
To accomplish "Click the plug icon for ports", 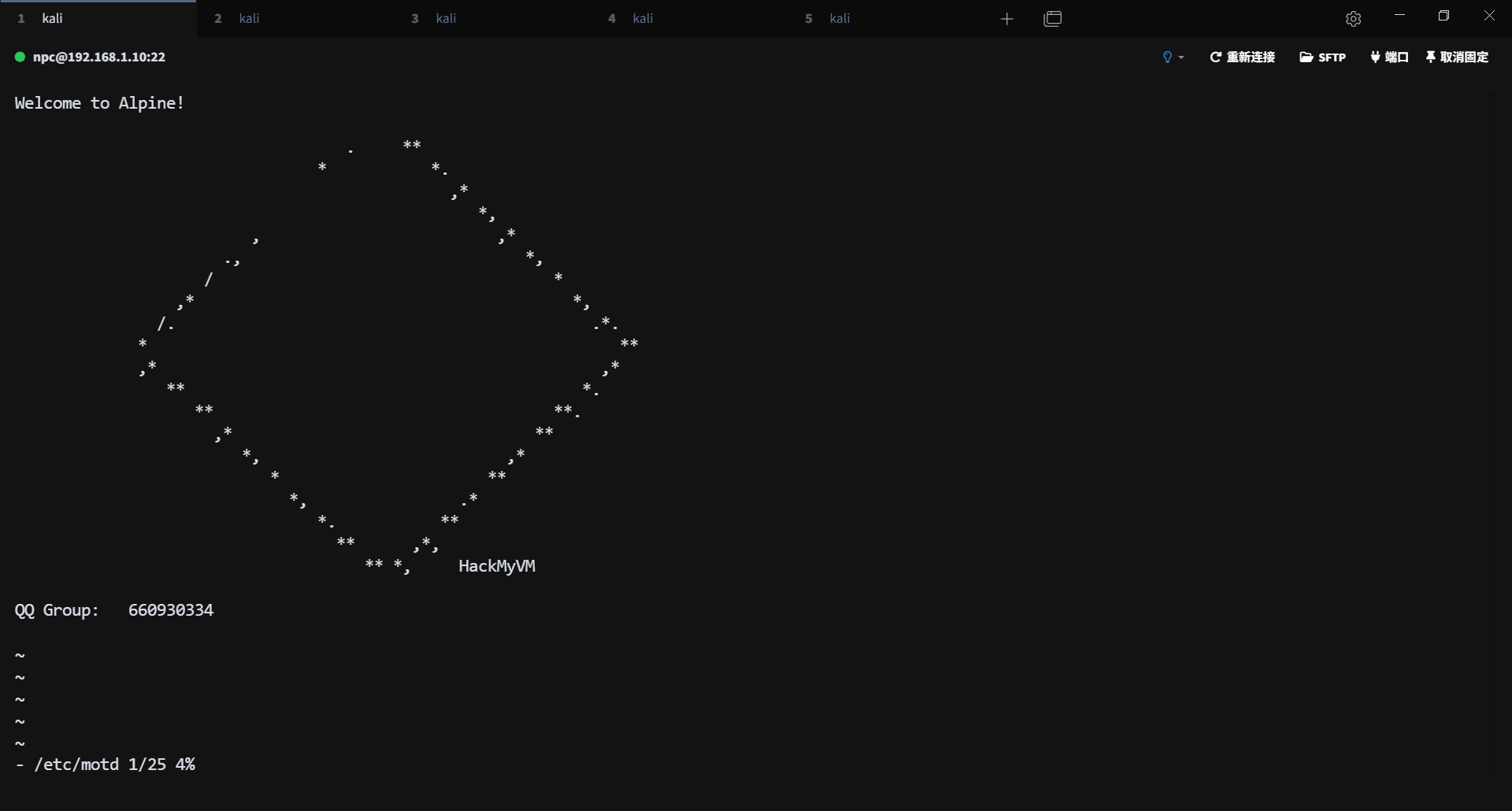I will [x=1375, y=57].
